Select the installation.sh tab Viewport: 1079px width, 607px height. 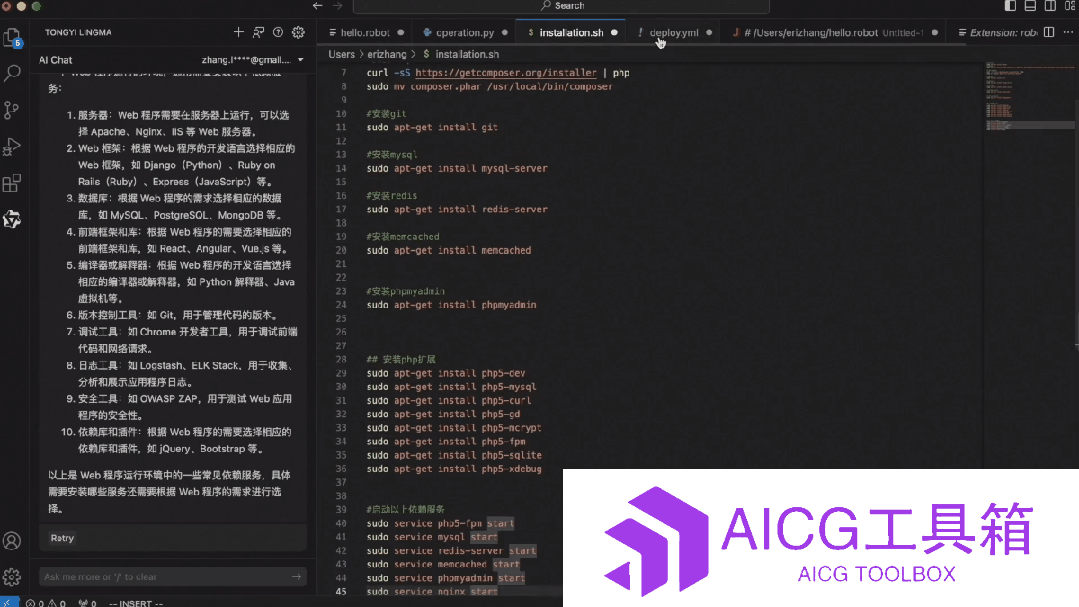pos(571,32)
